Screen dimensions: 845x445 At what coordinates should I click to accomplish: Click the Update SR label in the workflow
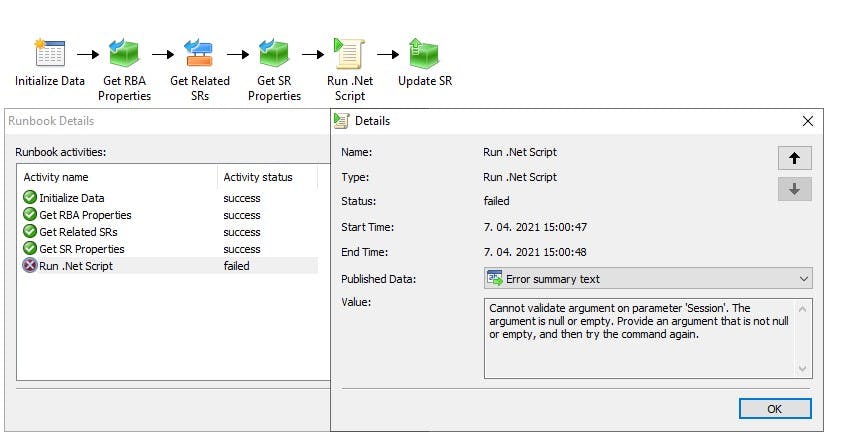coord(425,81)
